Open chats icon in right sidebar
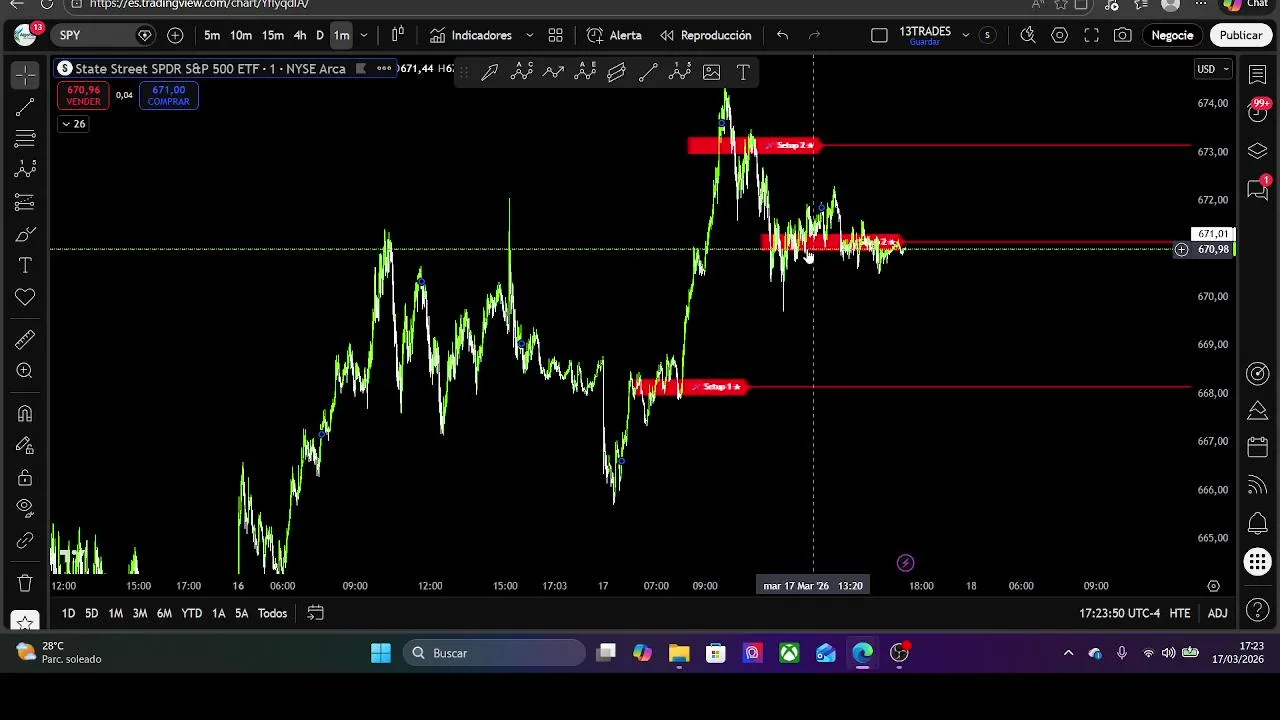Viewport: 1280px width, 720px height. pyautogui.click(x=1258, y=189)
